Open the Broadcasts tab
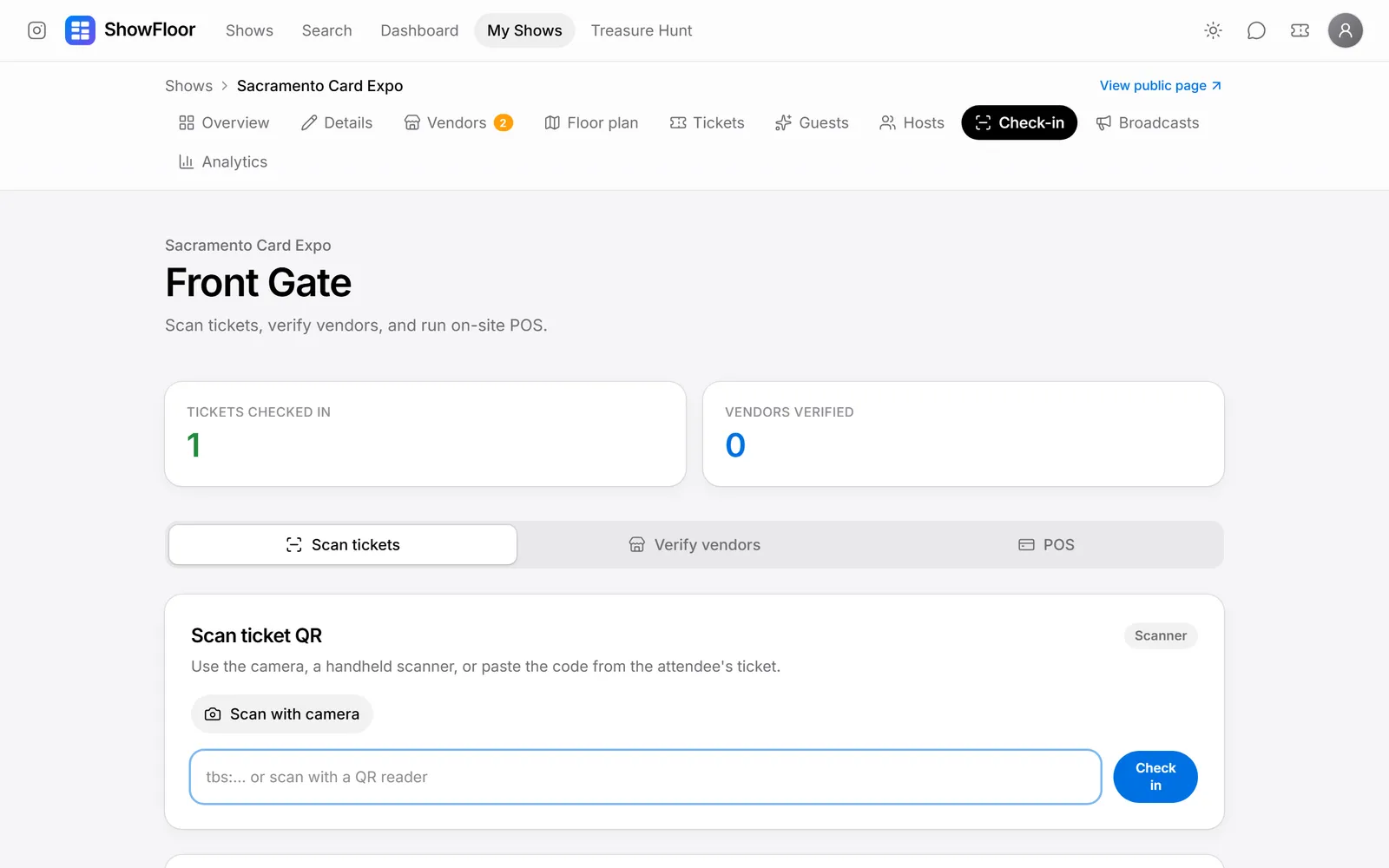The image size is (1389, 868). (x=1147, y=122)
